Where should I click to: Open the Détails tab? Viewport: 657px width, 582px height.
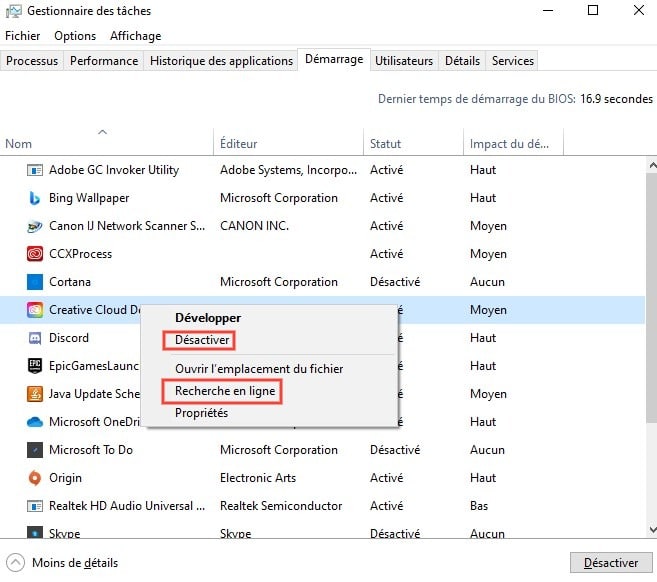click(462, 61)
